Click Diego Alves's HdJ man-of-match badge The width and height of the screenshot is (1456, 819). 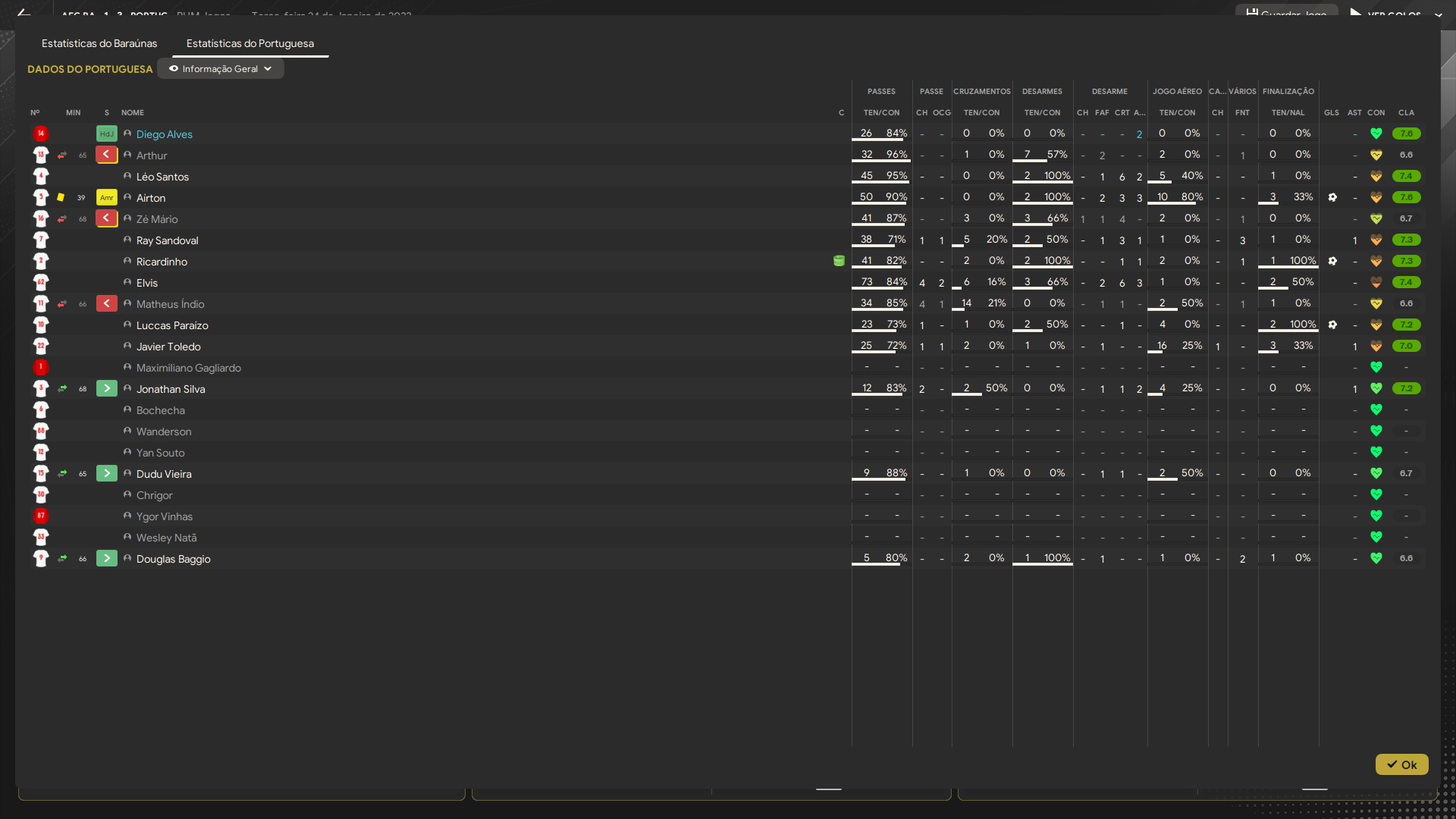click(x=107, y=133)
